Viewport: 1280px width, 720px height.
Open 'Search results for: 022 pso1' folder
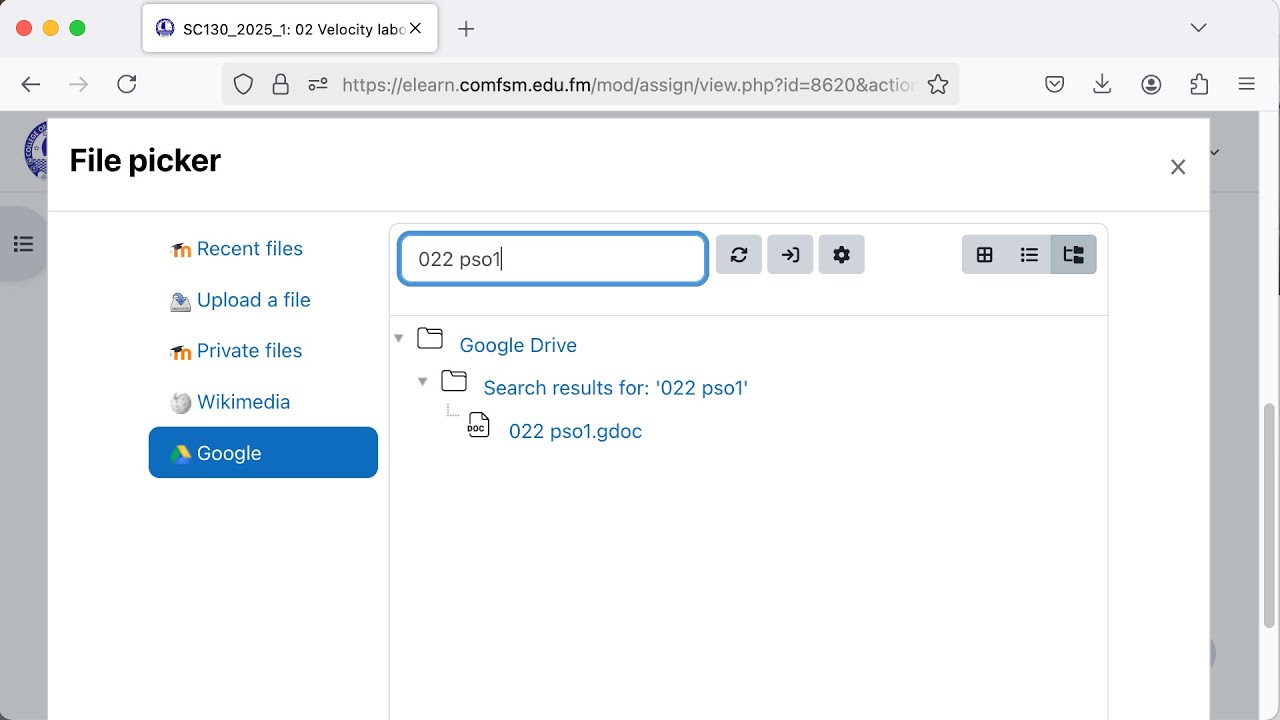pos(615,388)
